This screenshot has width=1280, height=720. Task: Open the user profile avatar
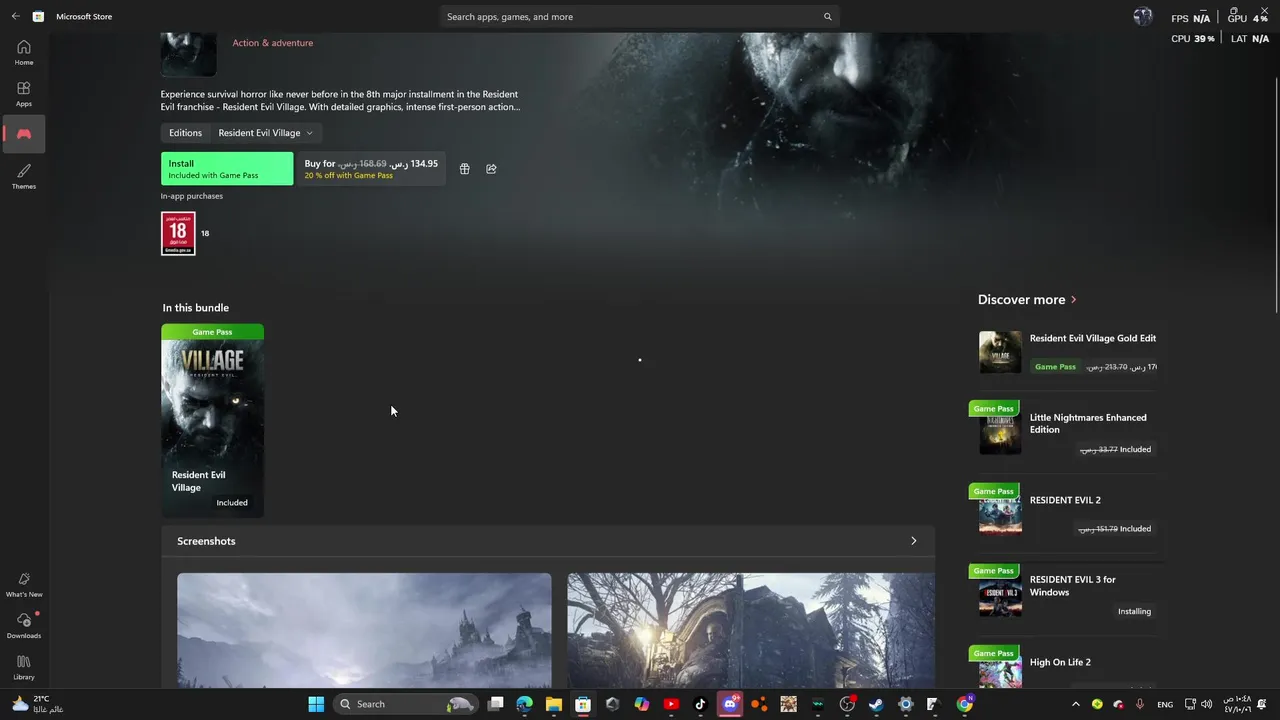tap(1143, 17)
